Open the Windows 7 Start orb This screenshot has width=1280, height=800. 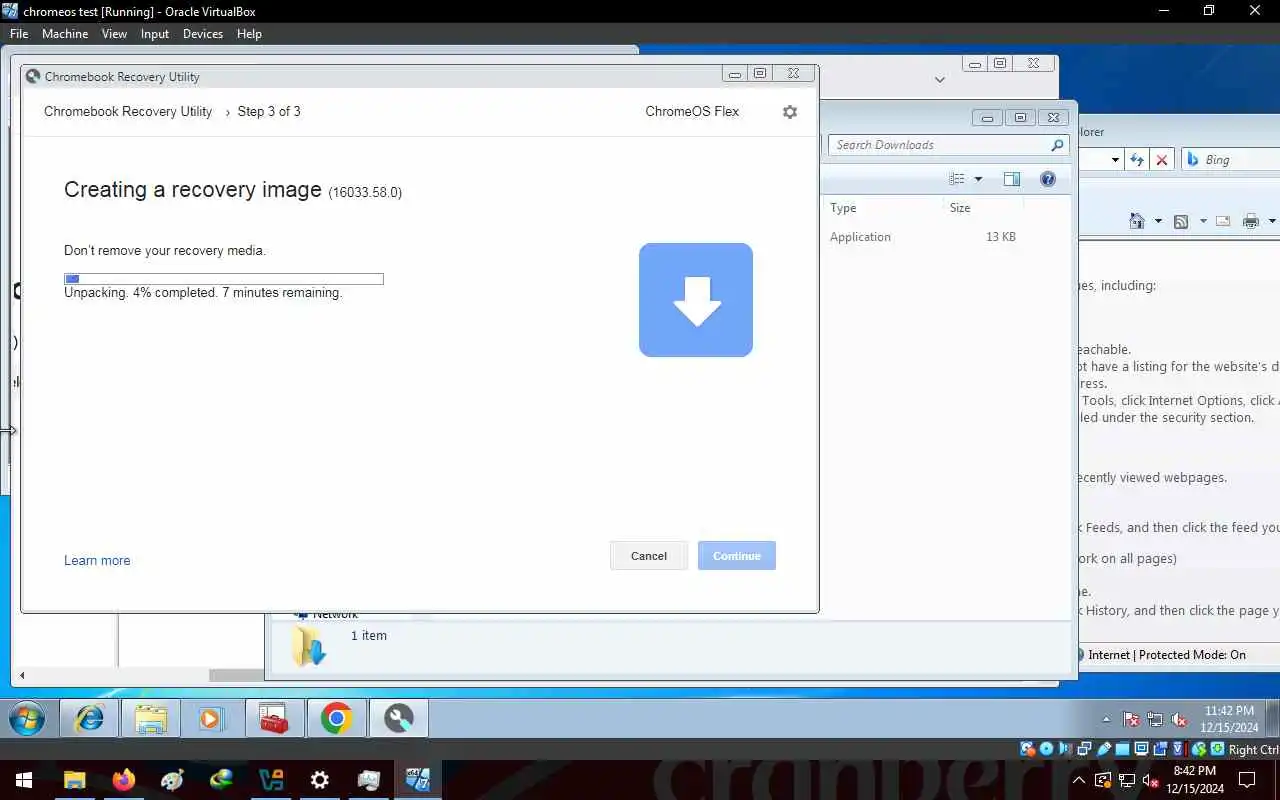tap(27, 719)
